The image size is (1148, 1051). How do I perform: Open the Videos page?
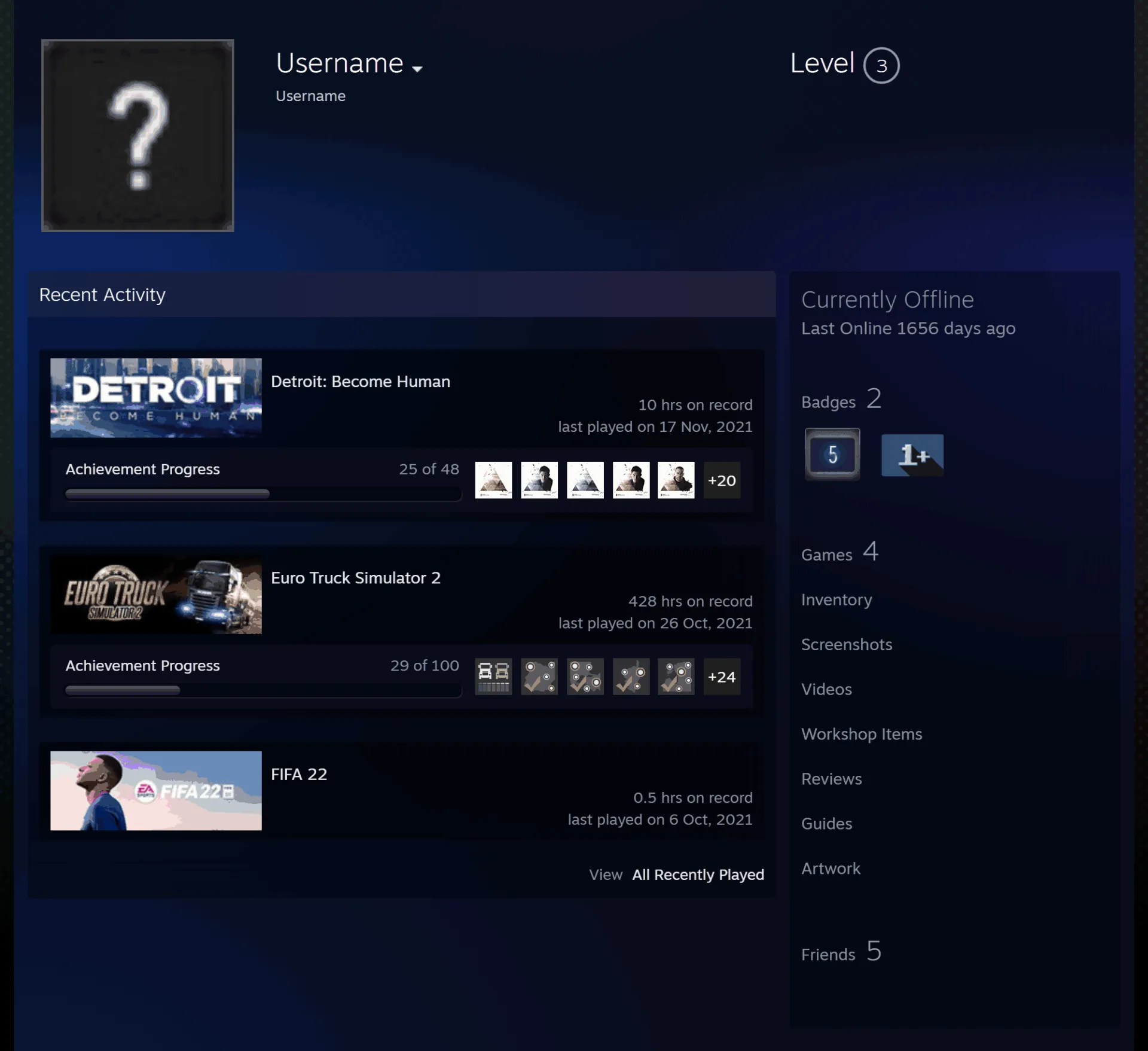pos(826,689)
